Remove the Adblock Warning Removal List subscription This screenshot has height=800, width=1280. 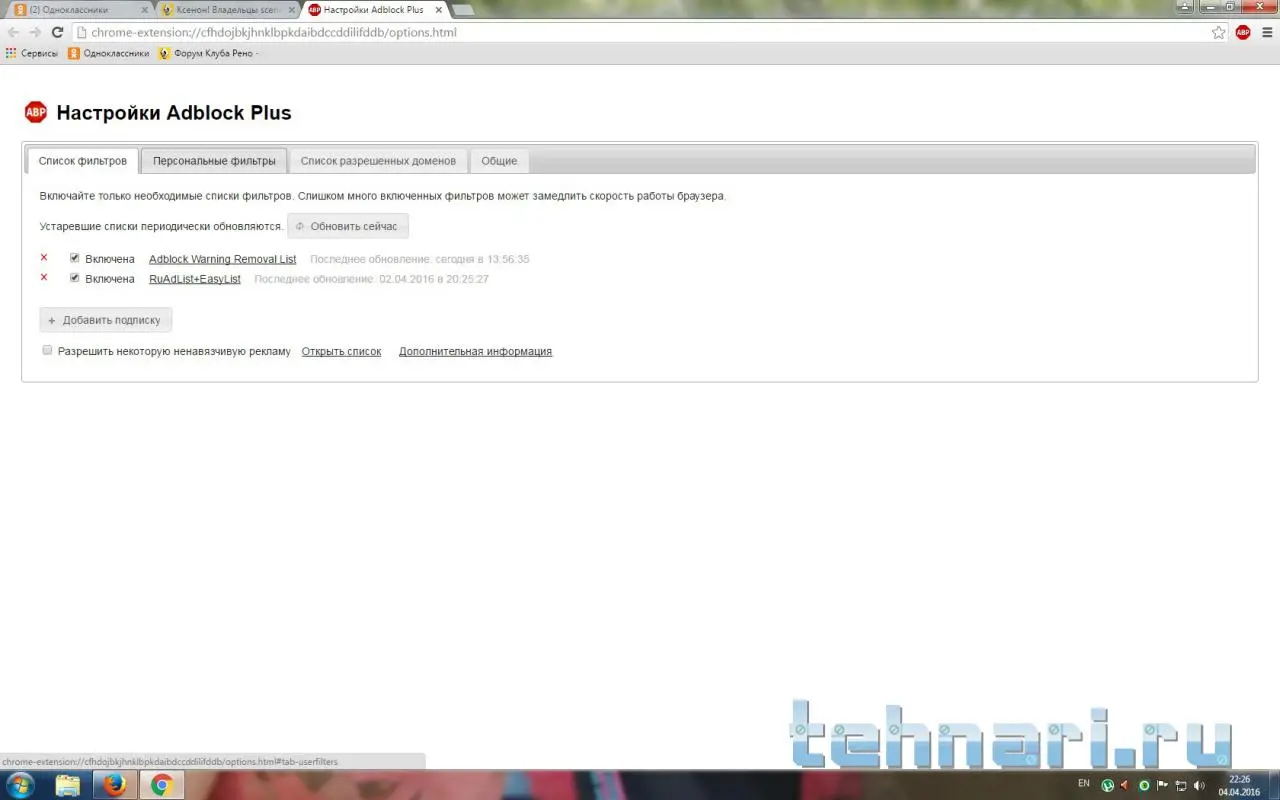(x=44, y=258)
